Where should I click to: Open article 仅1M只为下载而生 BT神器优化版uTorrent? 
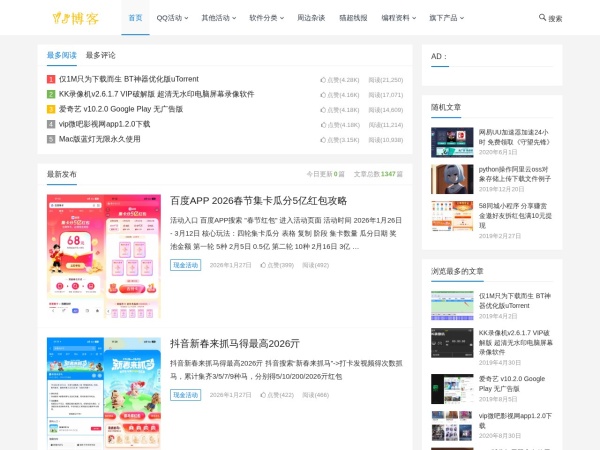coord(129,79)
